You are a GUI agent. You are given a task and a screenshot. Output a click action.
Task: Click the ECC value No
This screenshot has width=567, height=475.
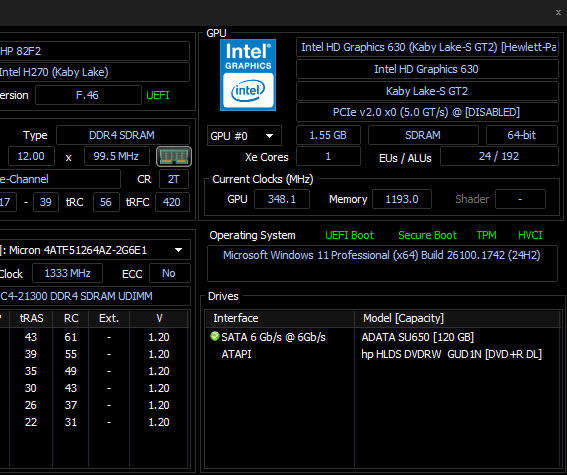coord(169,273)
